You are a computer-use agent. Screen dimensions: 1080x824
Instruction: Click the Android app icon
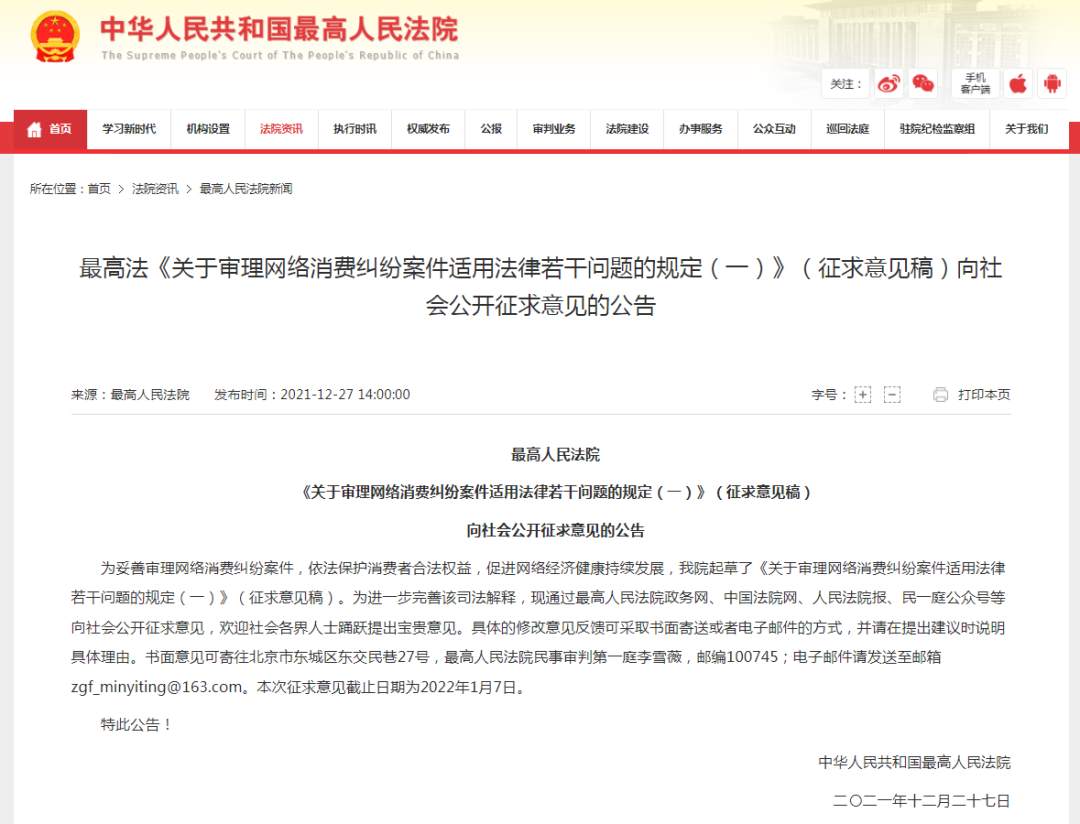coord(1052,84)
